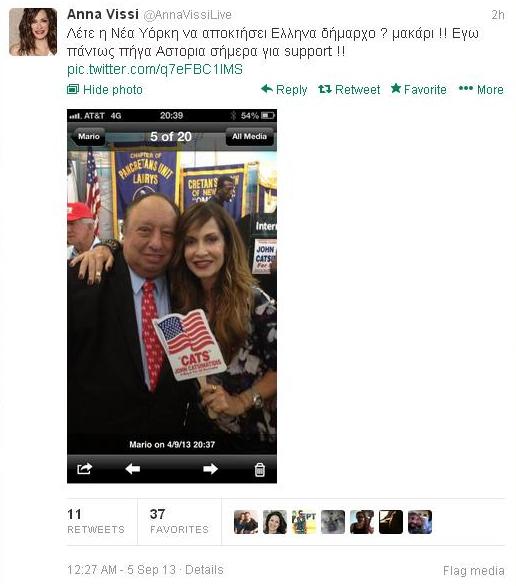Toggle Hide photo link
Image resolution: width=516 pixels, height=586 pixels.
point(105,90)
